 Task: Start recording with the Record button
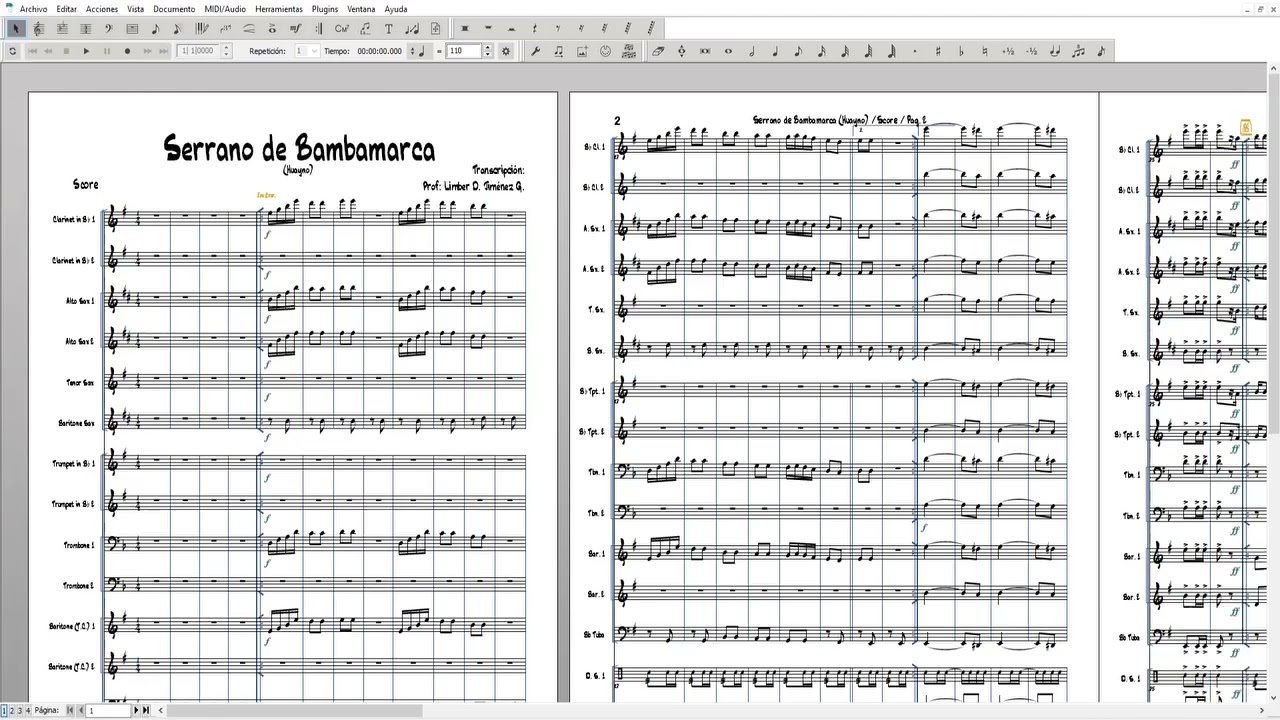127,51
